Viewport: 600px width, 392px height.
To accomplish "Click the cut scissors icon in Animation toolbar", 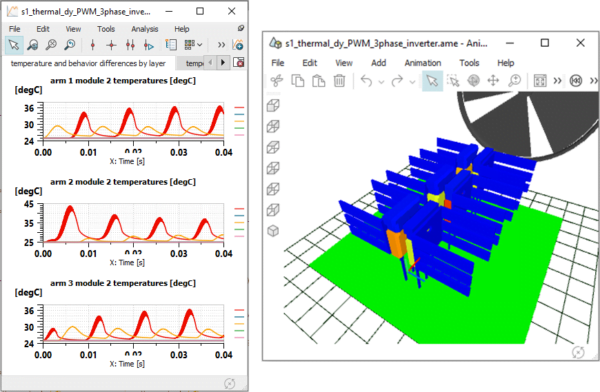I will pyautogui.click(x=277, y=81).
